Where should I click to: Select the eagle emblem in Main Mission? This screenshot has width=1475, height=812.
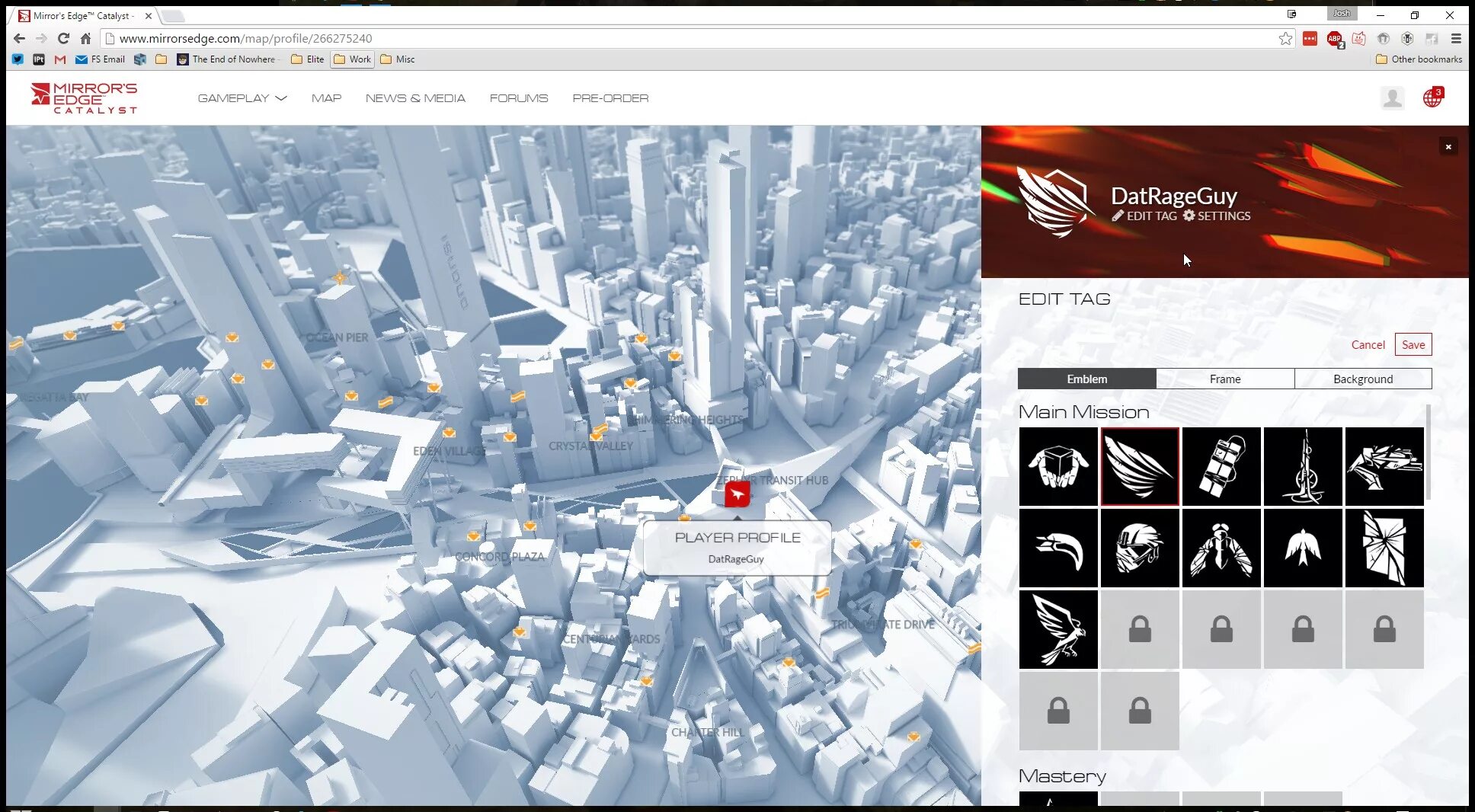coord(1058,629)
